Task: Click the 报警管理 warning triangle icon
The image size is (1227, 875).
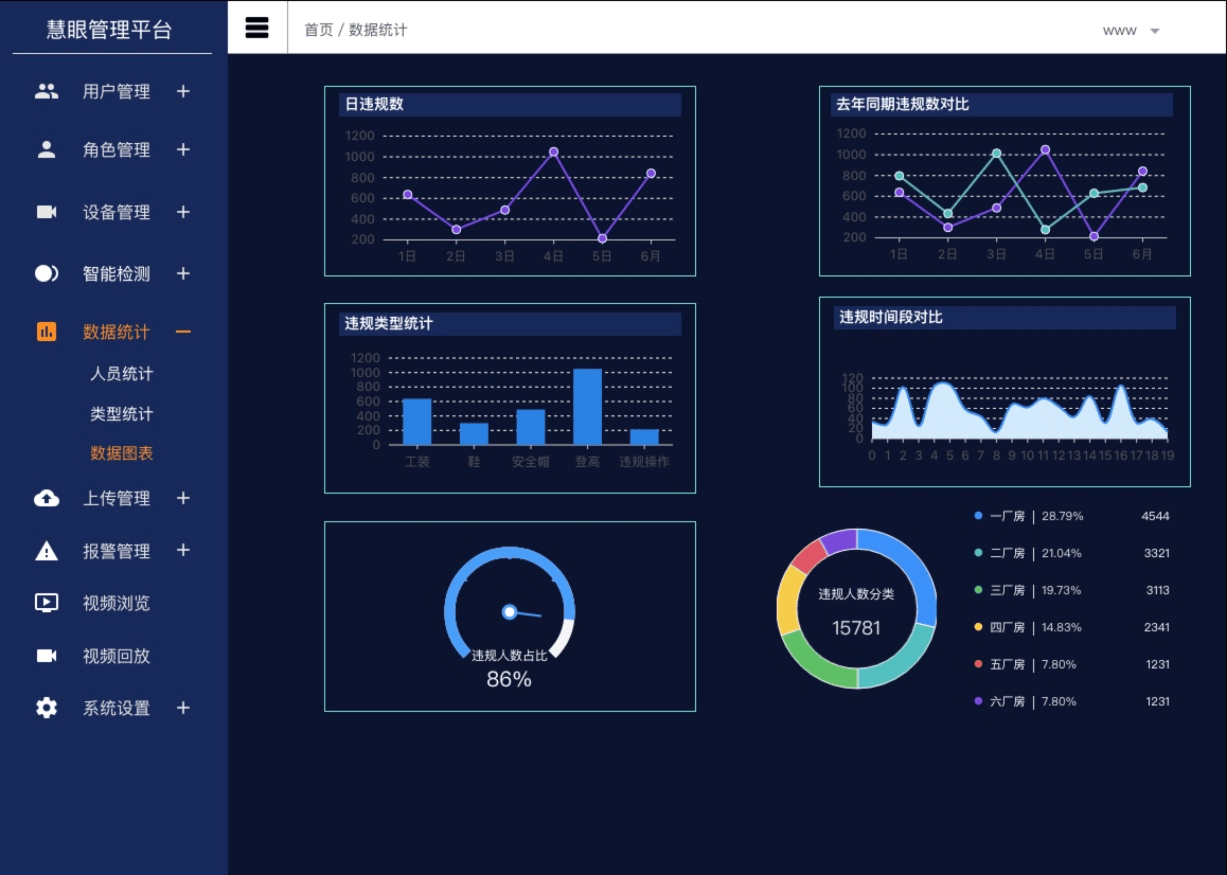Action: [47, 551]
